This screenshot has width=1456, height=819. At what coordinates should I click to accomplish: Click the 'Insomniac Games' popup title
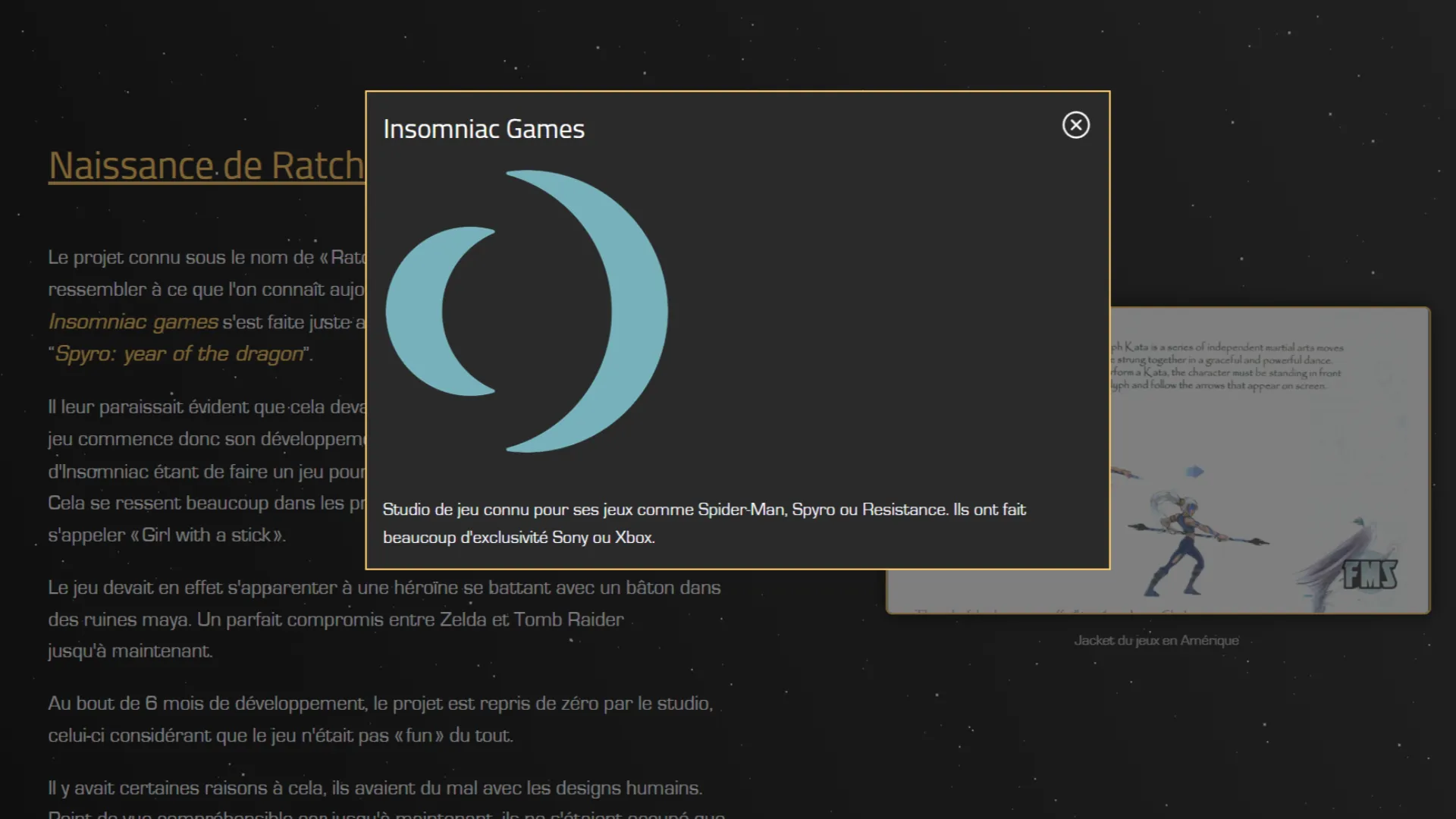click(484, 129)
